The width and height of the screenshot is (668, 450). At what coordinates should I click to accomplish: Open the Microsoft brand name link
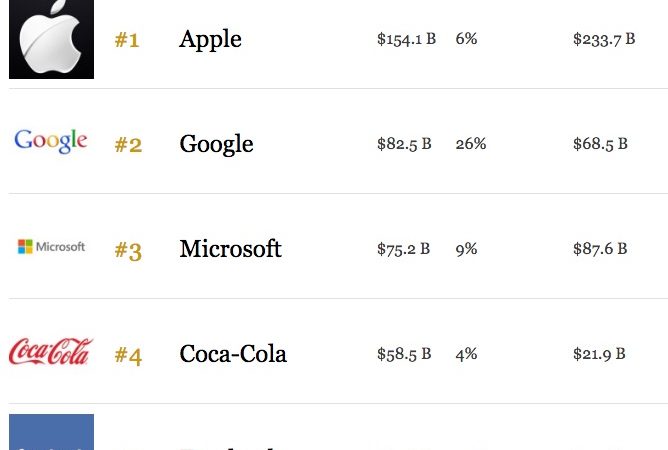pyautogui.click(x=230, y=249)
